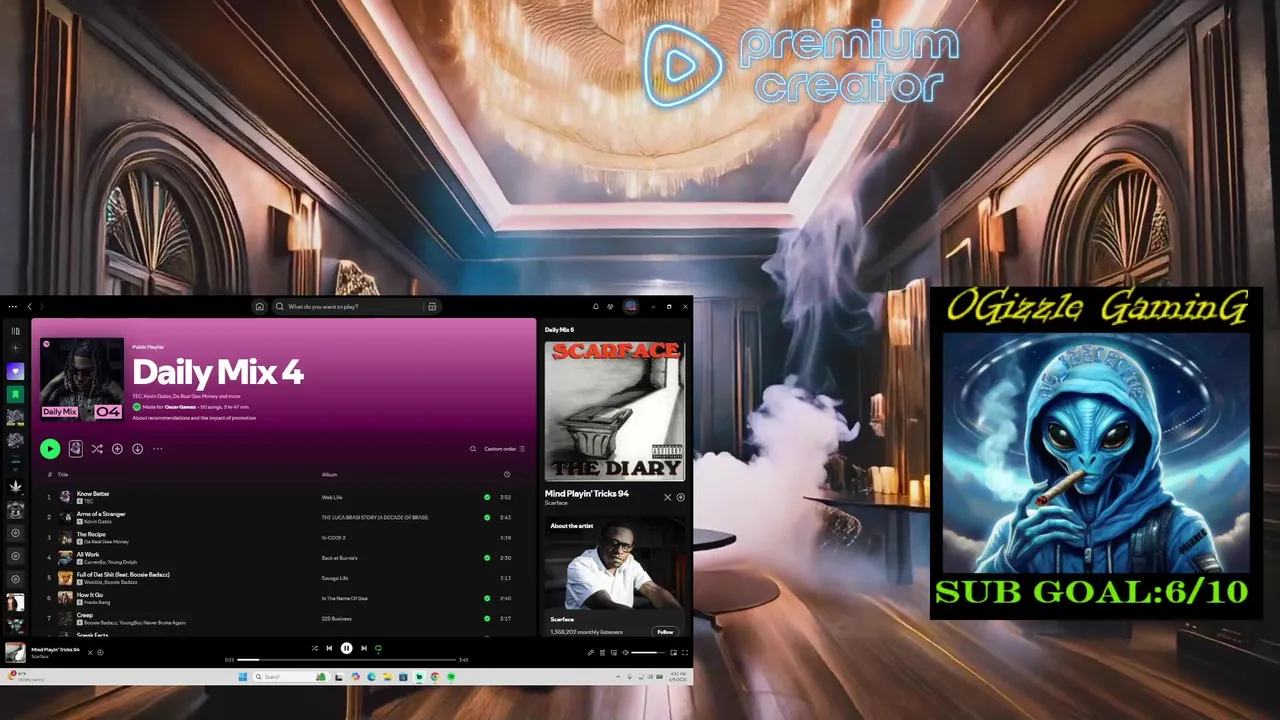Screen dimensions: 1280x720
Task: Open the 'Savage Life' album link
Action: click(x=335, y=578)
